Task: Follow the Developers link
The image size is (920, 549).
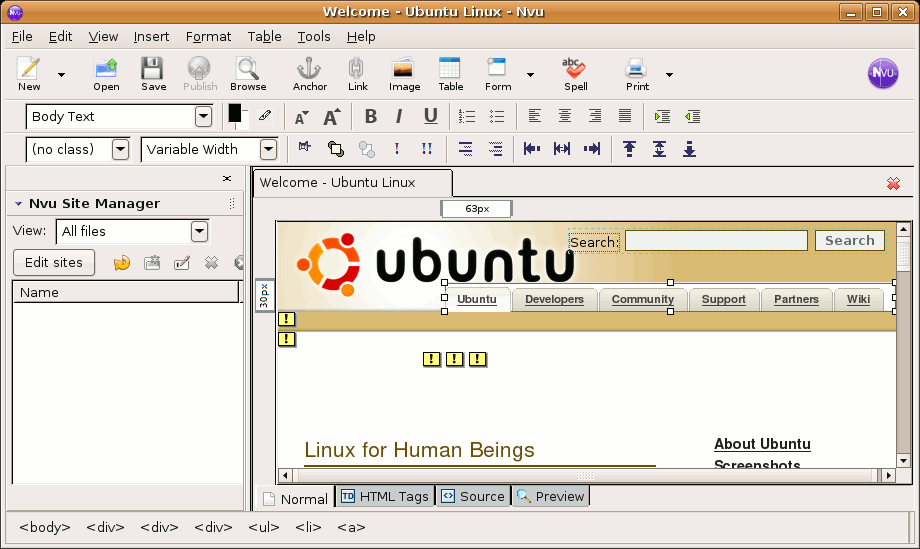Action: tap(554, 299)
